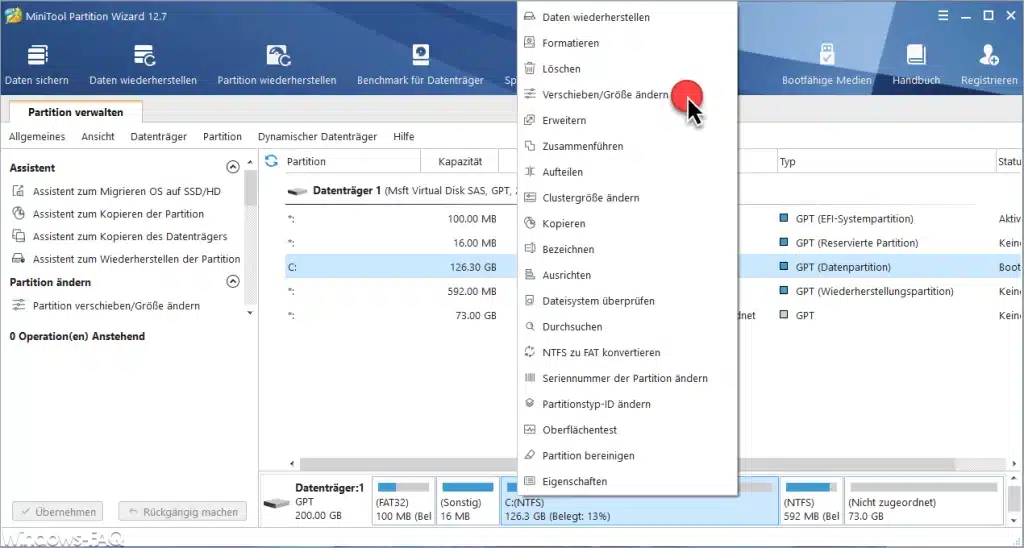Open the Allgemeines menu
The image size is (1024, 548).
point(37,137)
